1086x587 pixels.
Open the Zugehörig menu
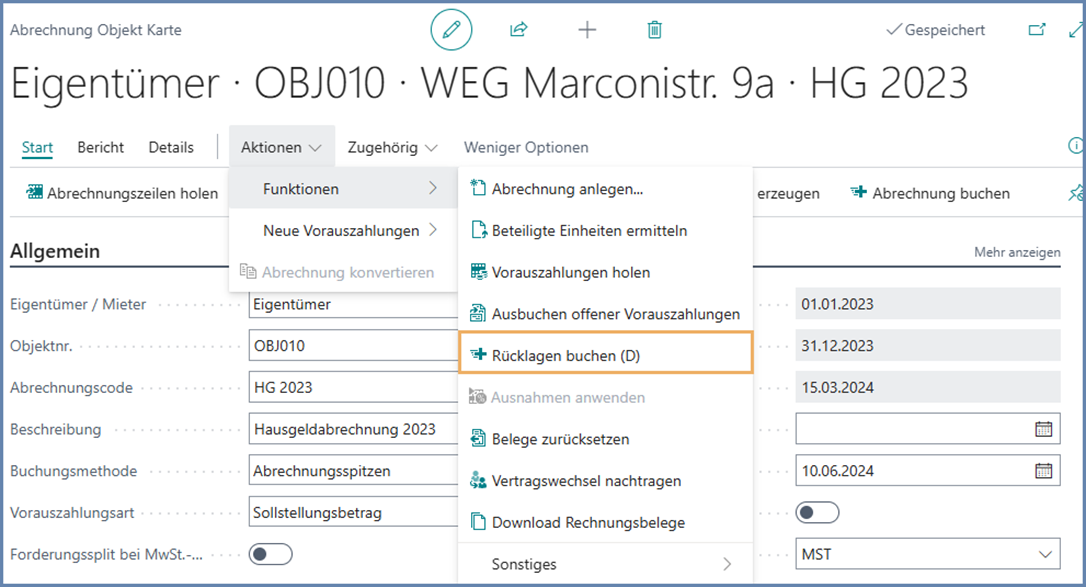click(x=392, y=147)
